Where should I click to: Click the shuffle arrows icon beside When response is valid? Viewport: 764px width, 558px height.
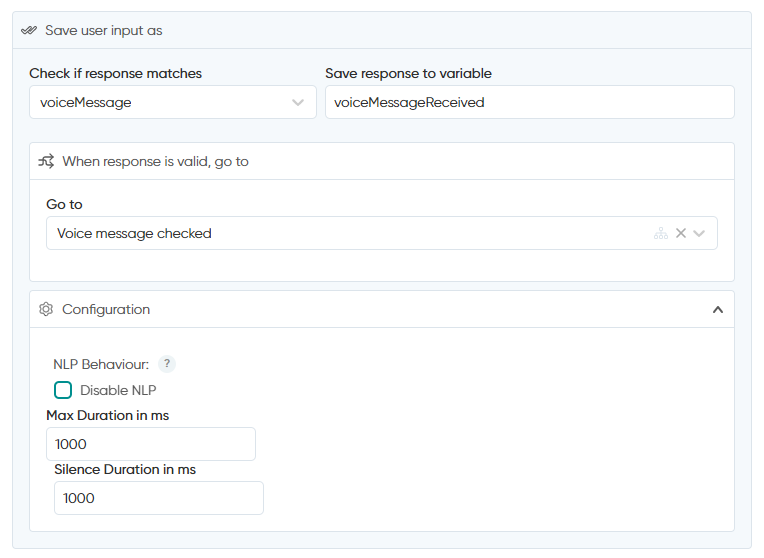click(x=46, y=161)
